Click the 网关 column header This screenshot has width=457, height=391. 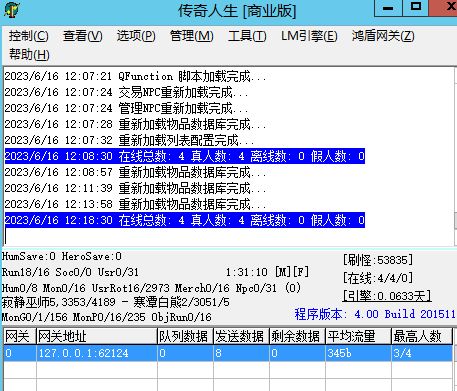[x=20, y=336]
